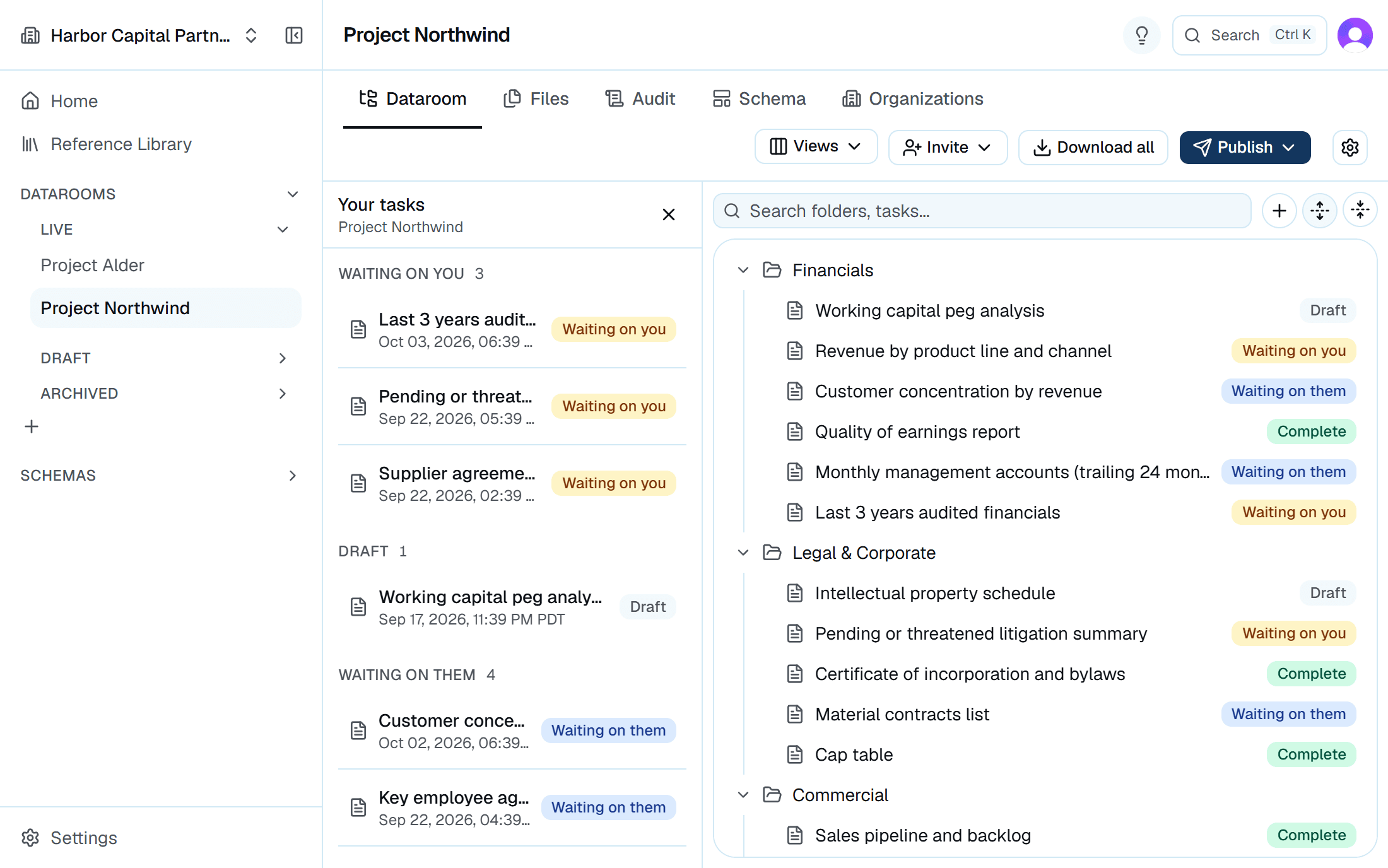Open the user avatar menu
The height and width of the screenshot is (868, 1388).
point(1355,35)
